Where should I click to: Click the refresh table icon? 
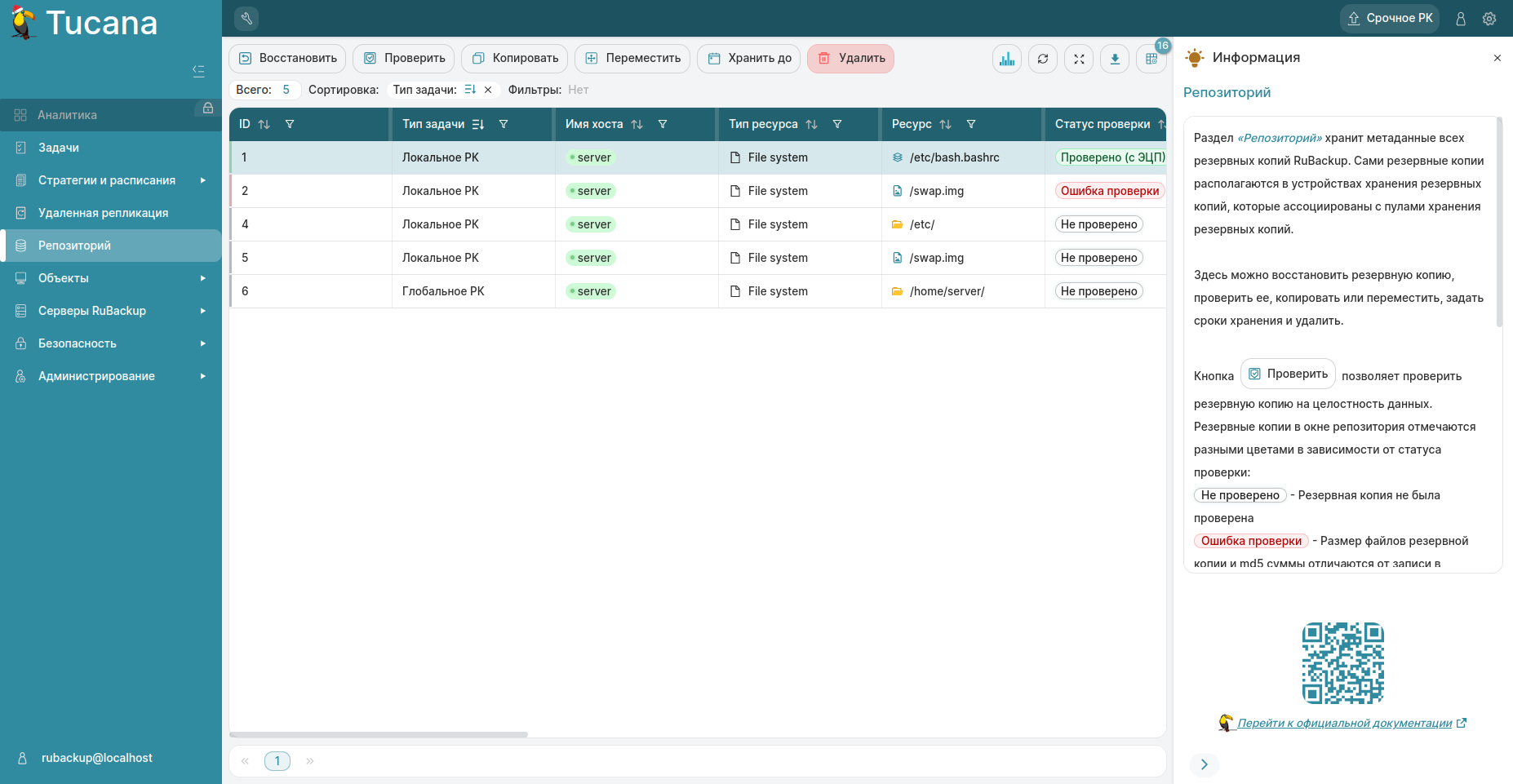point(1043,59)
